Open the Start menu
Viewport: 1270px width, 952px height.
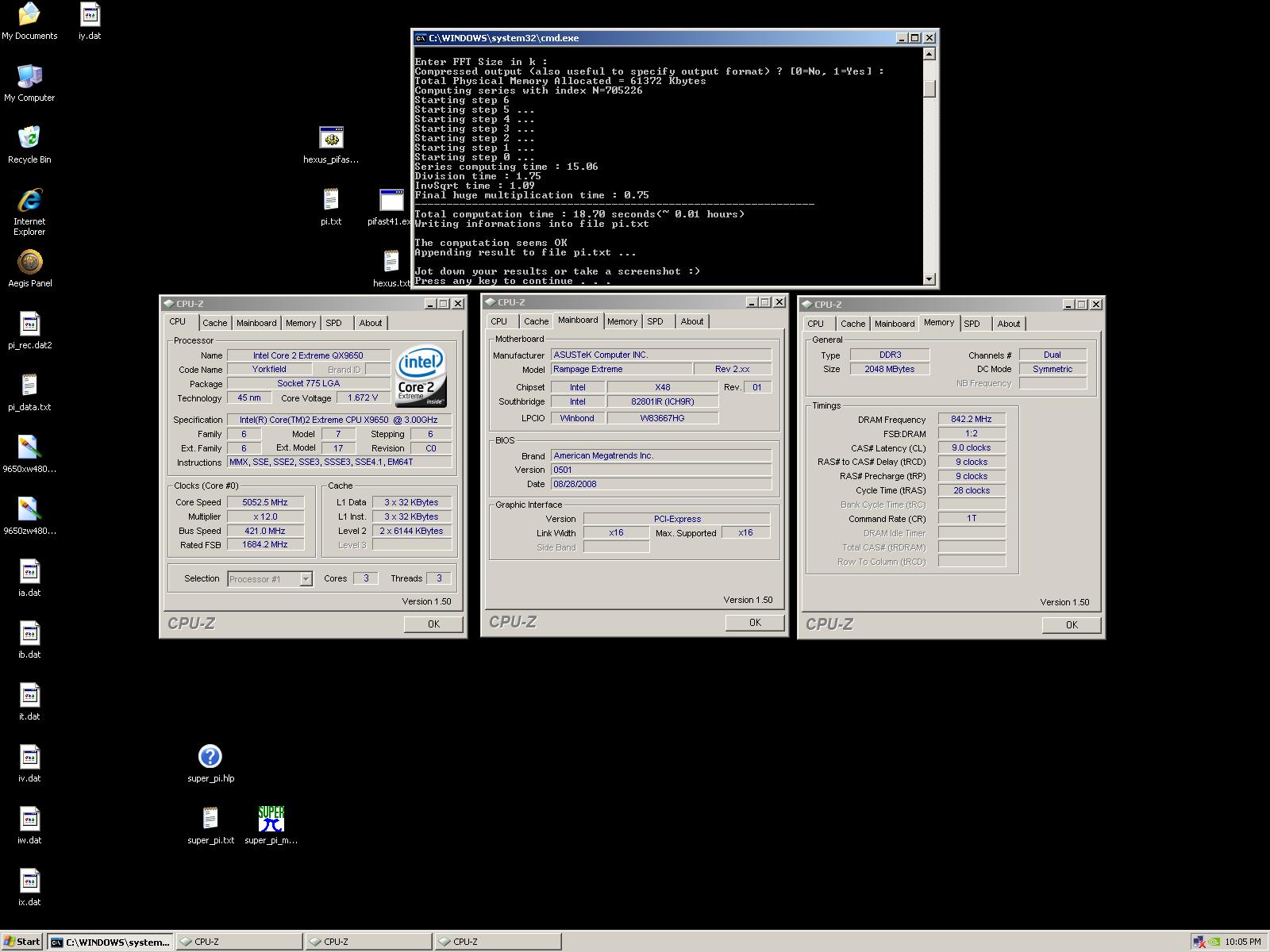tap(21, 942)
